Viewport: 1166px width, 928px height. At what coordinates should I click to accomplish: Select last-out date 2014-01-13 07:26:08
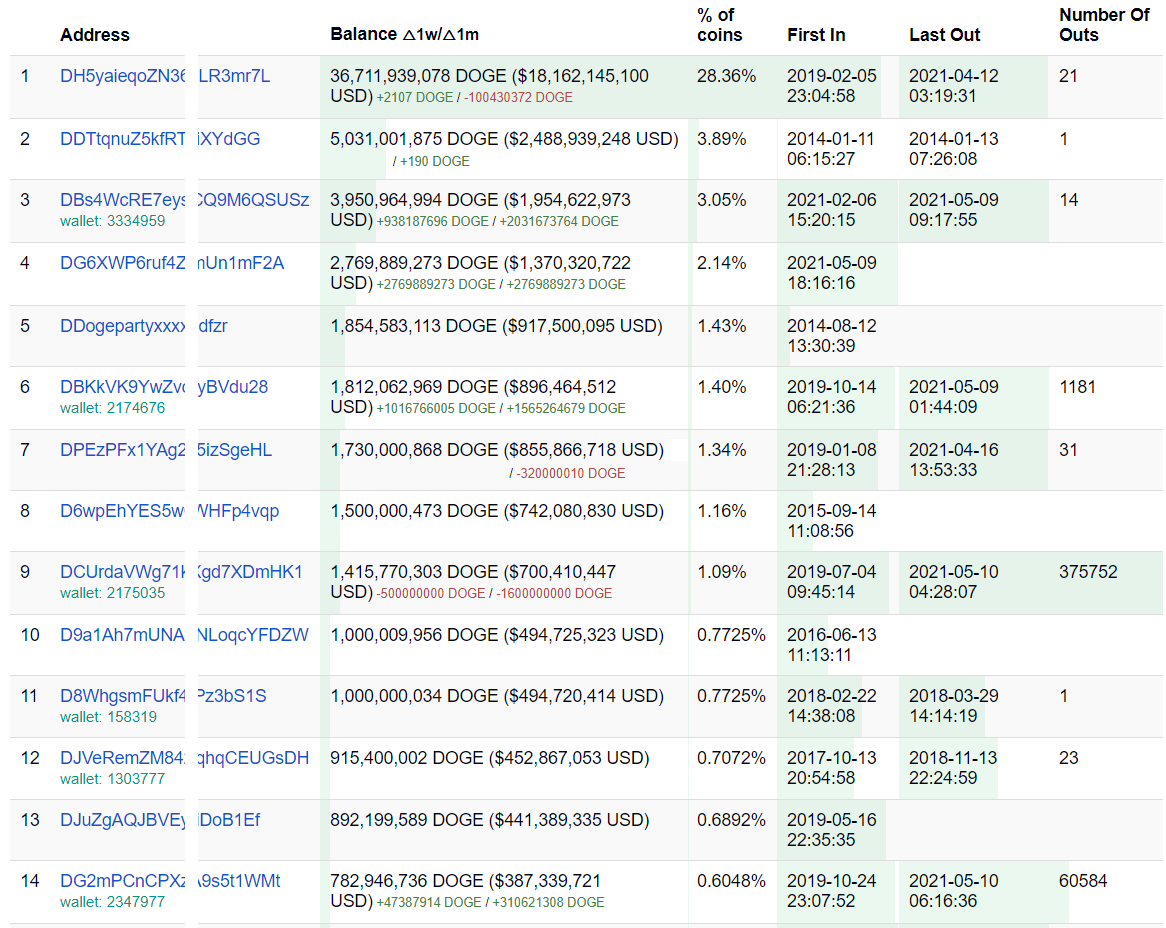[x=953, y=149]
